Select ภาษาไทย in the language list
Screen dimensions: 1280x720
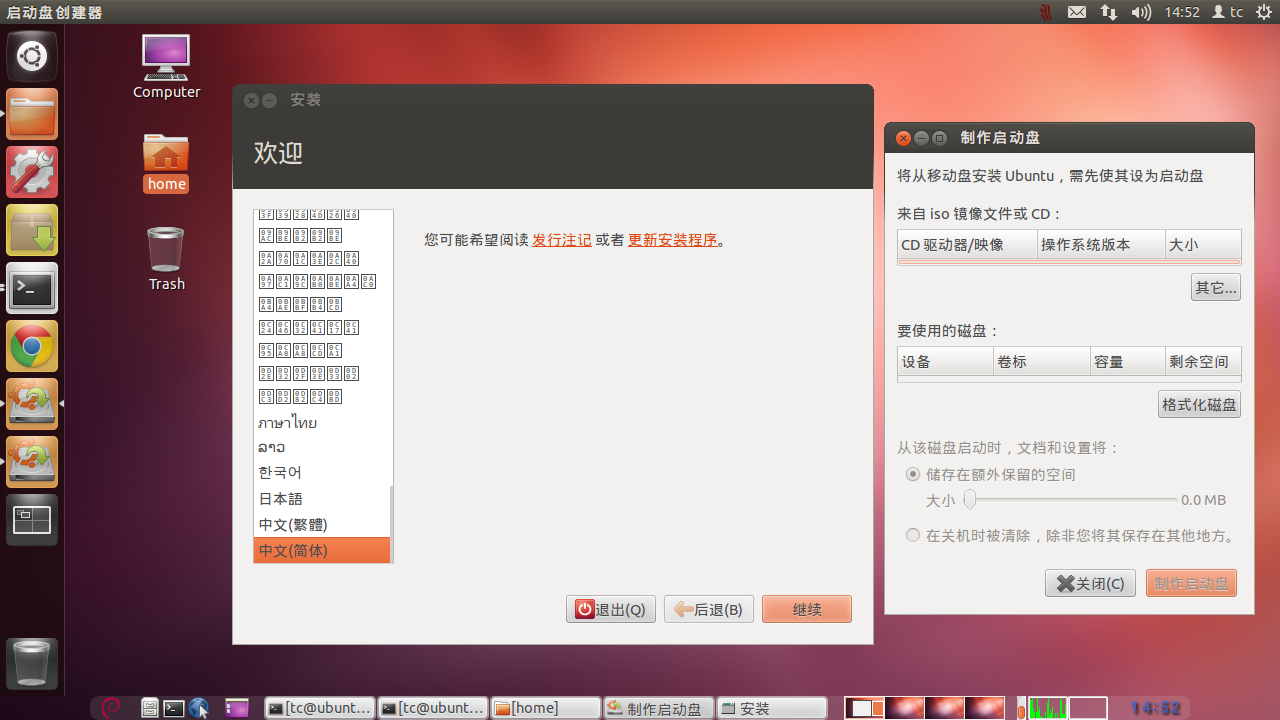[322, 422]
